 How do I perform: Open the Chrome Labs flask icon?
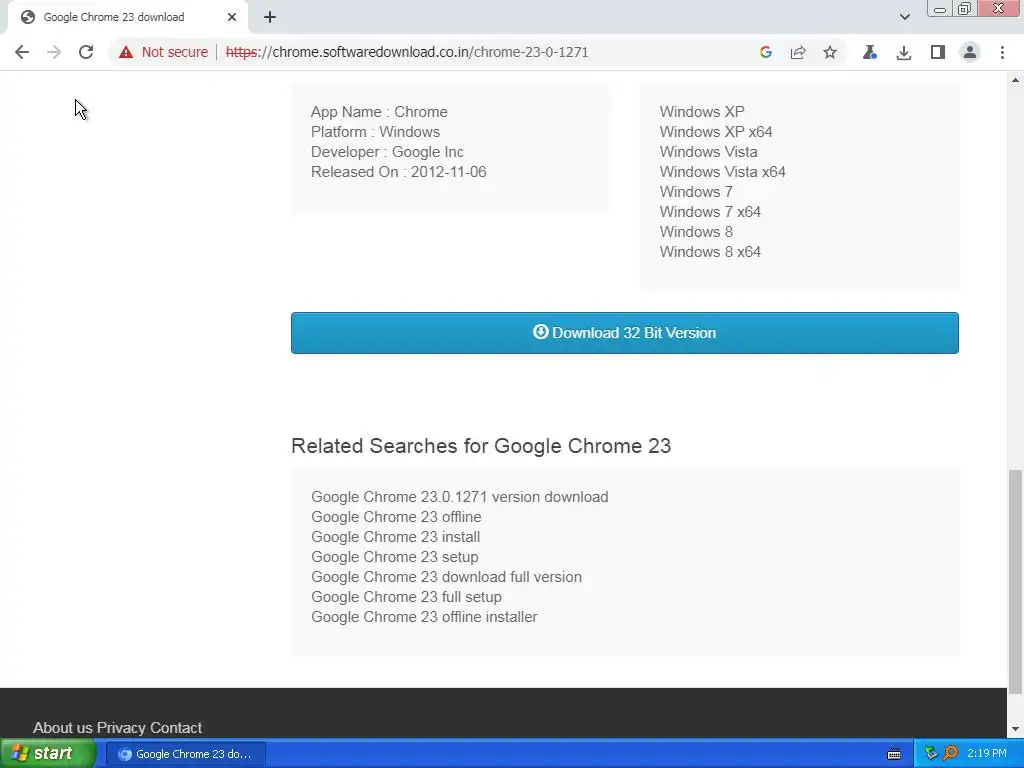click(x=869, y=52)
